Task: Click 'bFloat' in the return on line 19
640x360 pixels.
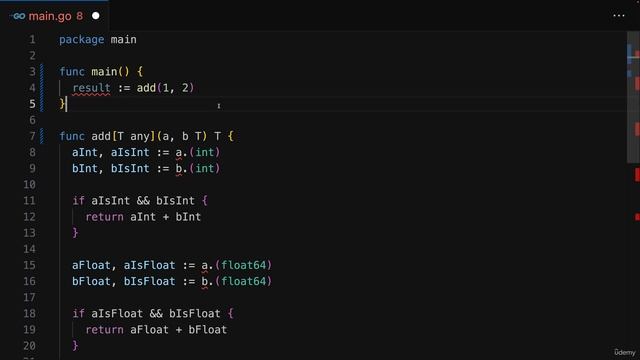Action: [x=207, y=330]
